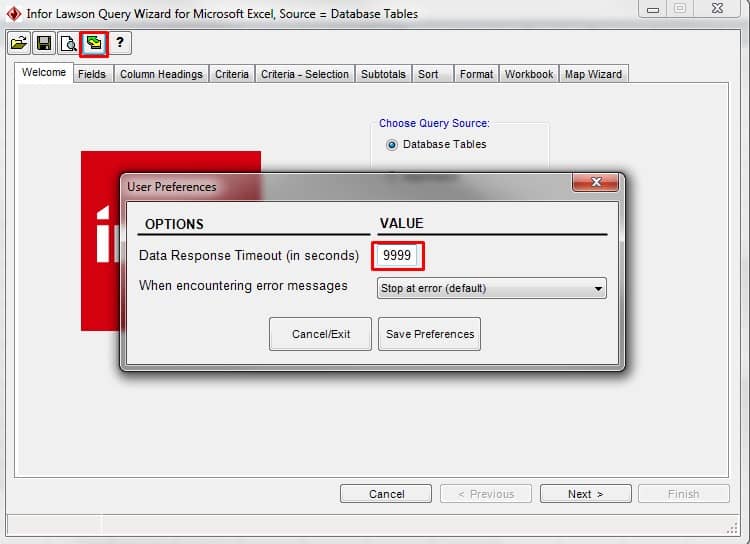The image size is (750, 544).
Task: Click the wizard's Cancel button
Action: [386, 494]
